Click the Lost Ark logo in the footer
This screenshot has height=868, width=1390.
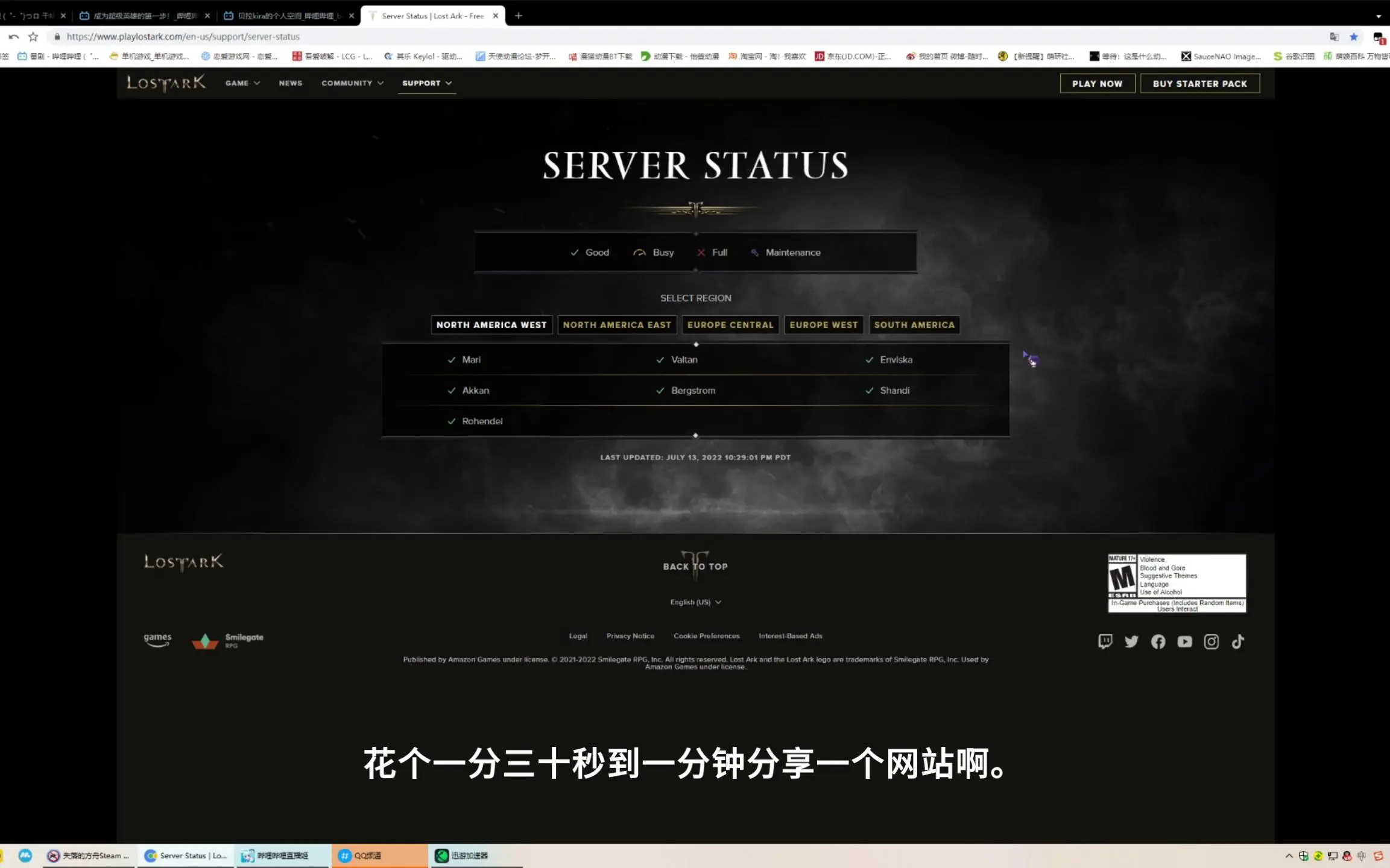coord(183,562)
